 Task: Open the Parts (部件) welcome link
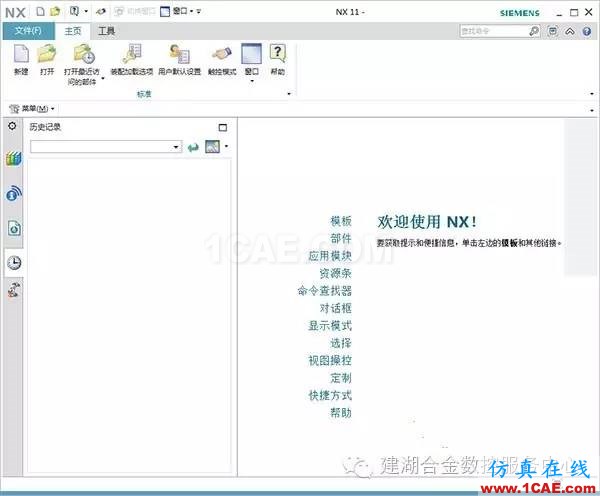pos(341,238)
